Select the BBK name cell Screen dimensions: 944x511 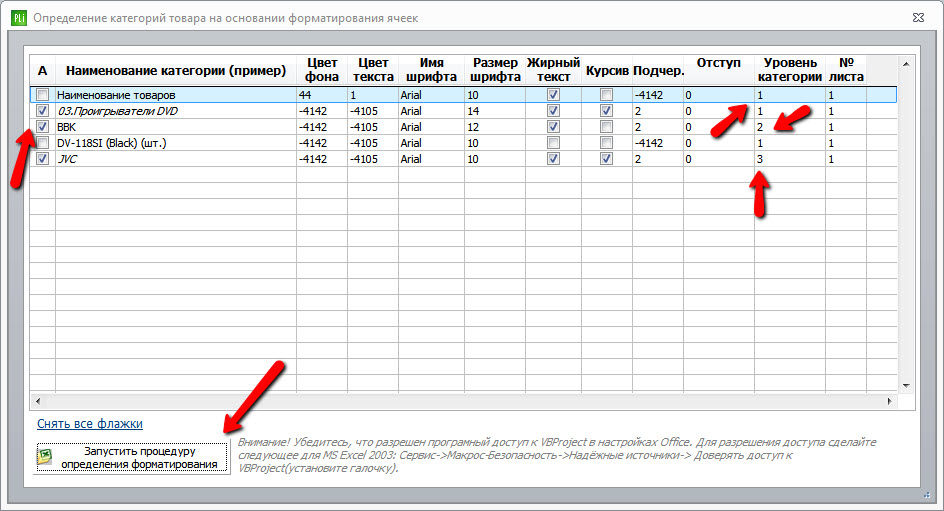pyautogui.click(x=176, y=127)
